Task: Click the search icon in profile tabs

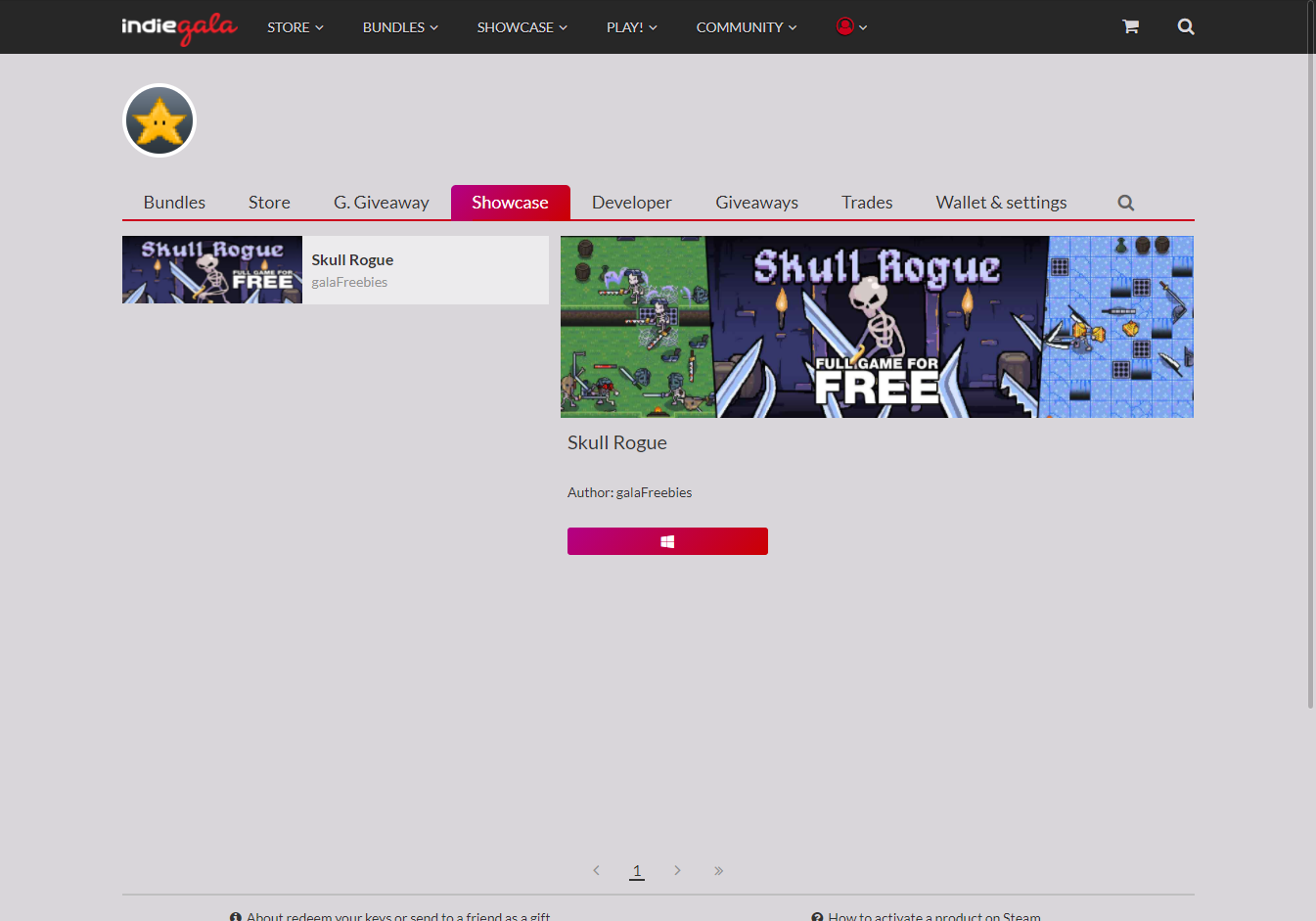Action: [x=1126, y=203]
